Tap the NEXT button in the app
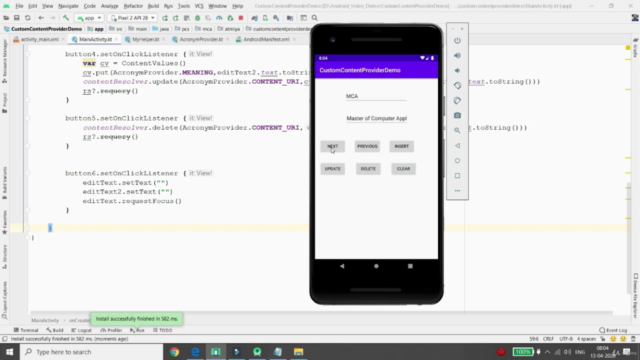Viewport: 640px width, 360px height. click(x=333, y=146)
